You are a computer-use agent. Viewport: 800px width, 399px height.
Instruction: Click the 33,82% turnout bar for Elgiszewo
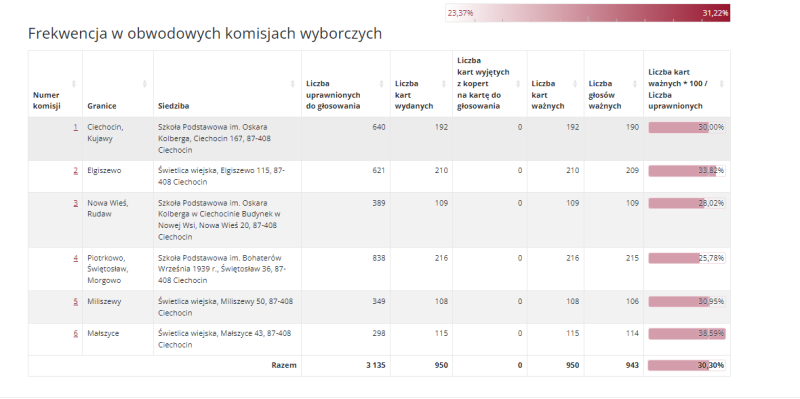[687, 170]
